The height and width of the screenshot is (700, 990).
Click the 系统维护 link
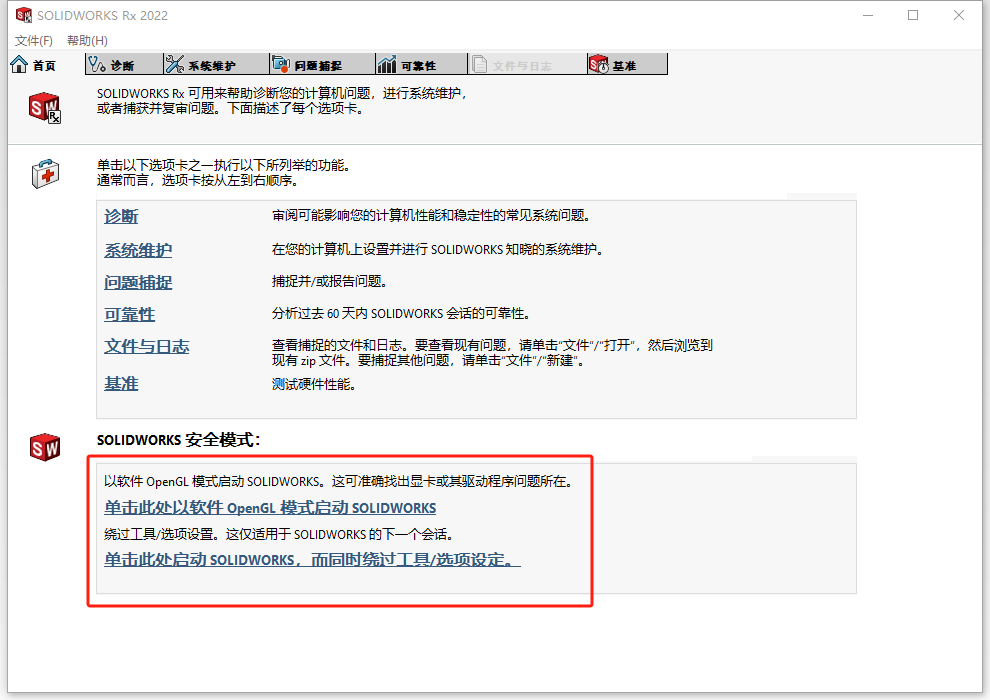click(137, 249)
